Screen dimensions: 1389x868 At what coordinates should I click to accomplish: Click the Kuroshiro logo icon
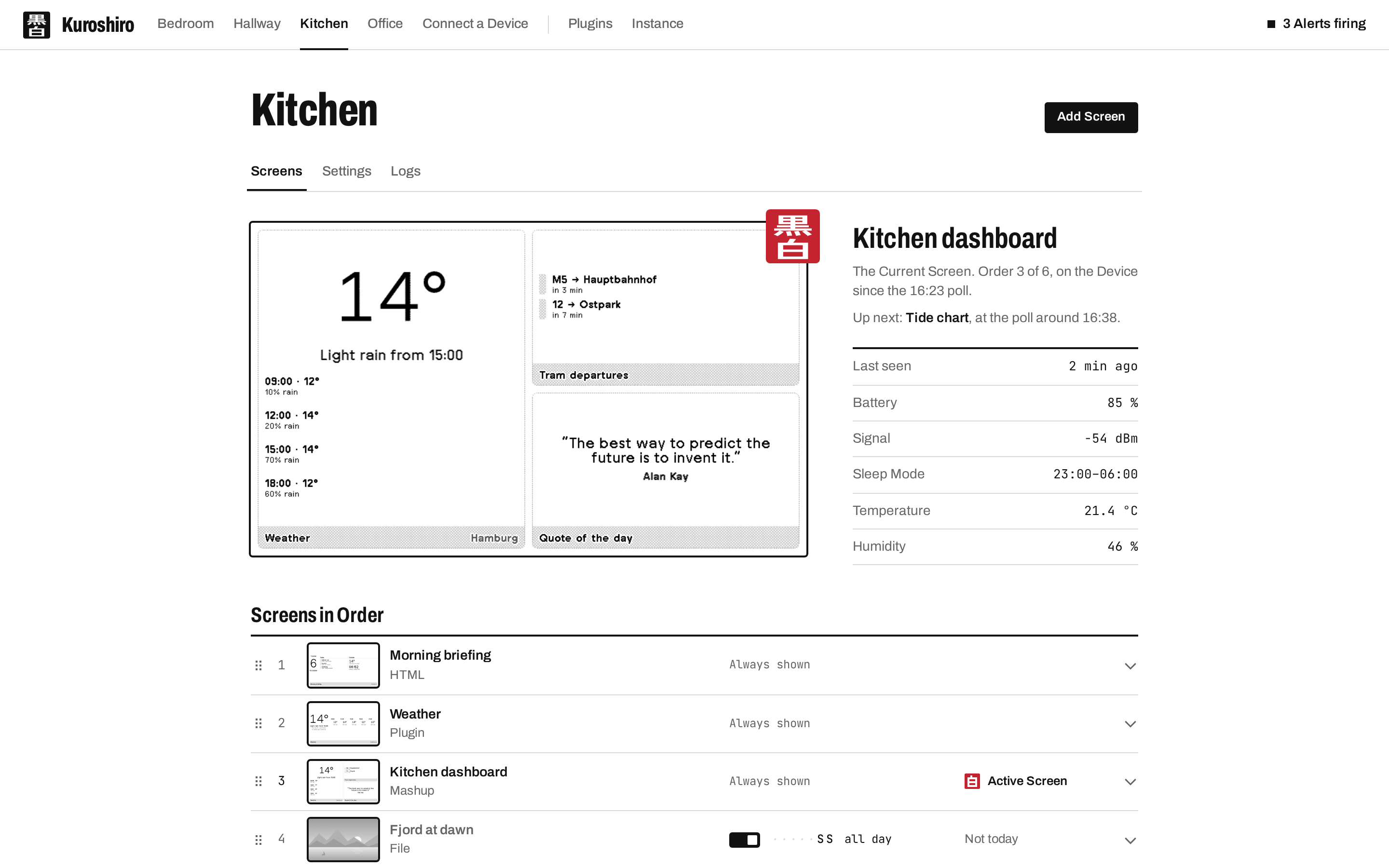pyautogui.click(x=36, y=25)
